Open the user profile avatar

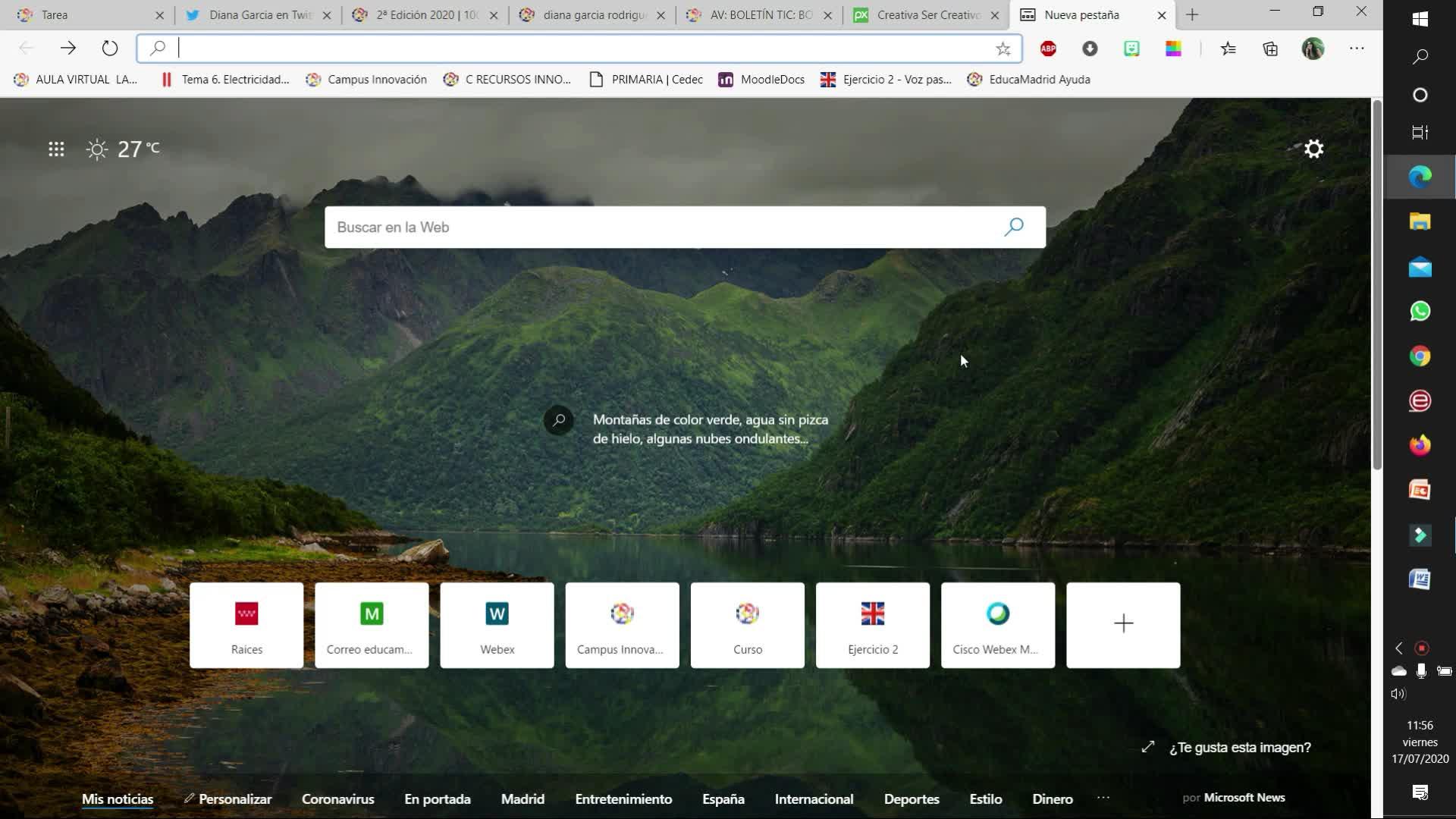pos(1313,49)
